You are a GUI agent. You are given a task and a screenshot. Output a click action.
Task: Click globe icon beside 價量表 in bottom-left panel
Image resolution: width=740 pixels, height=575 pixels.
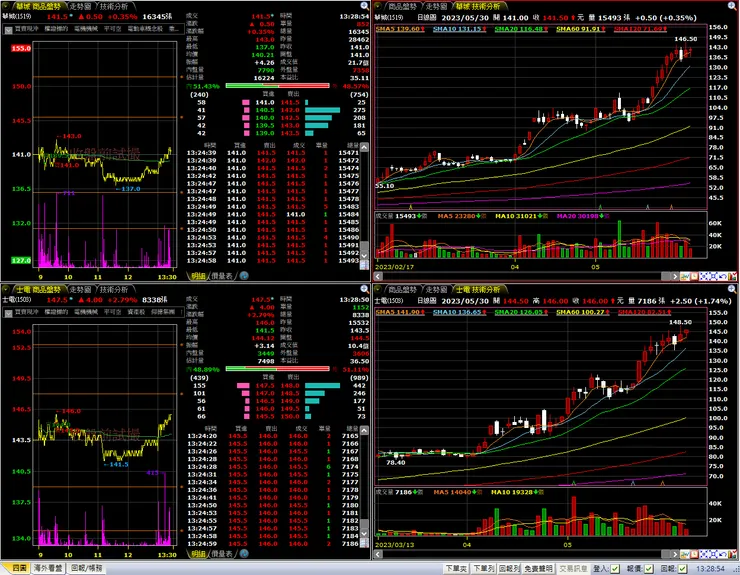[244, 554]
